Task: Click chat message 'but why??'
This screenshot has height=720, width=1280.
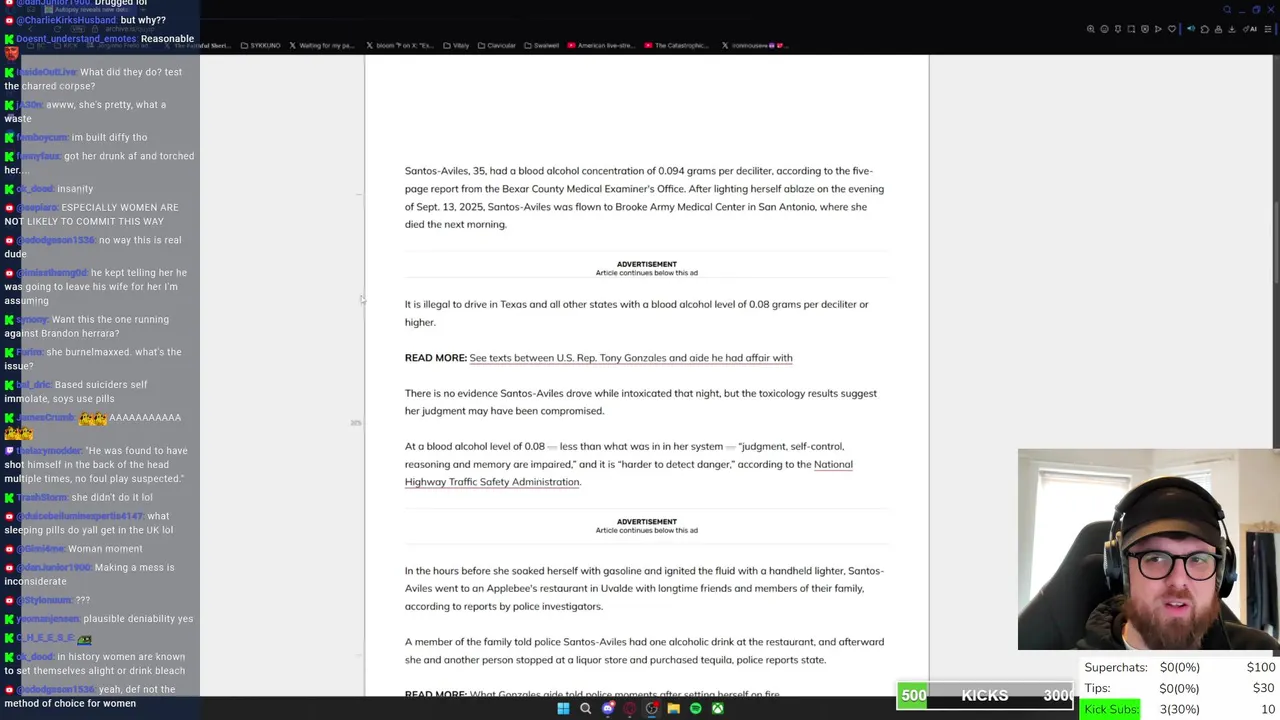Action: [143, 20]
